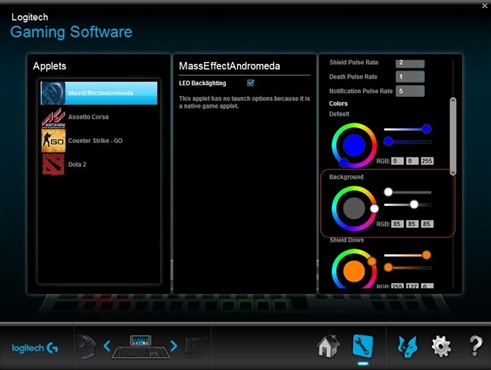Click the Background red RGB value field
The image size is (491, 370).
[397, 224]
